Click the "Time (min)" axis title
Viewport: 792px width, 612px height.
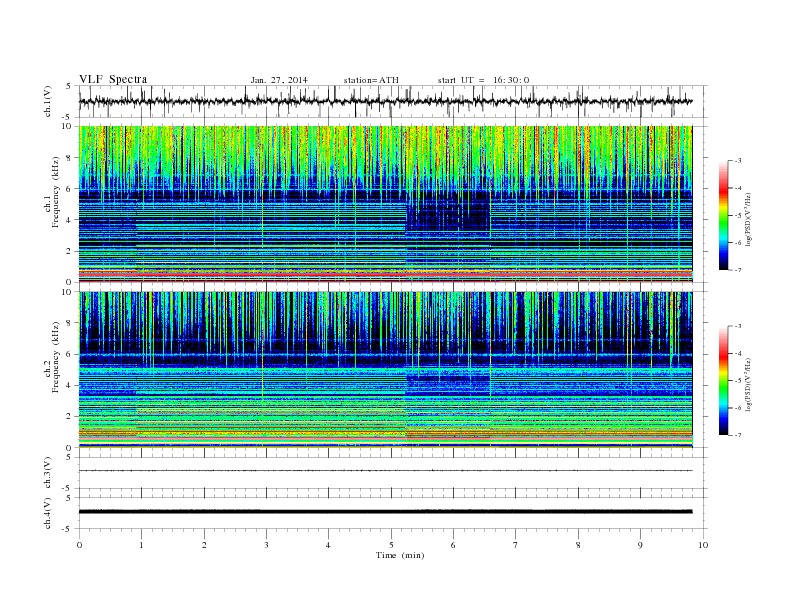[400, 555]
